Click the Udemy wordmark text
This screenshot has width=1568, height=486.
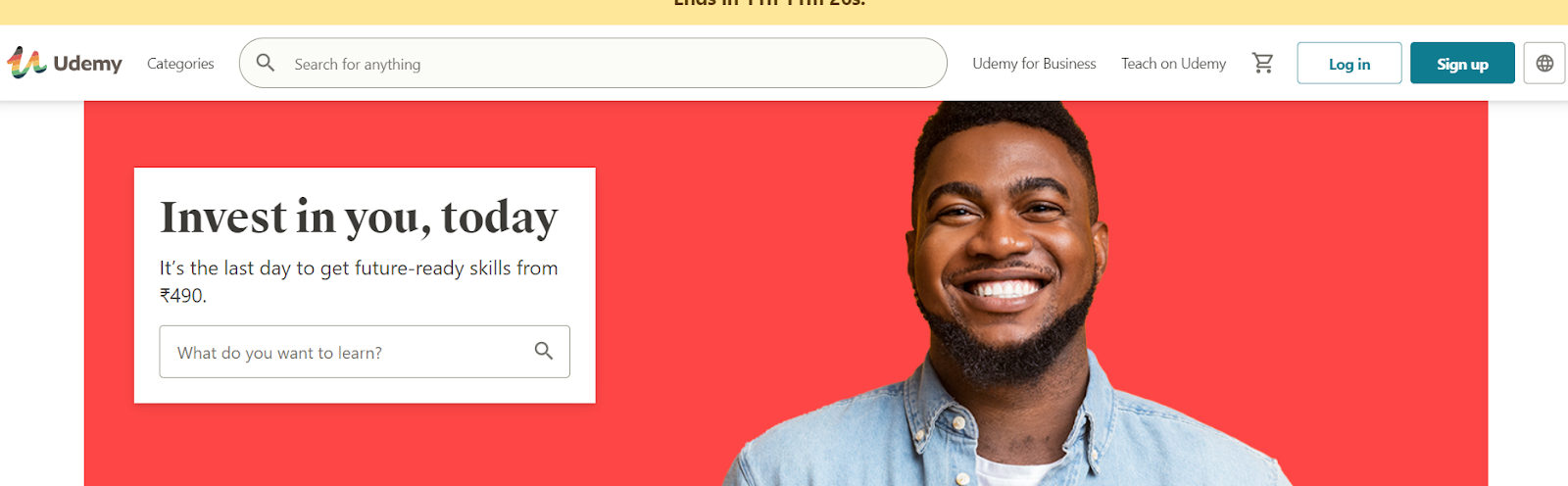point(88,64)
